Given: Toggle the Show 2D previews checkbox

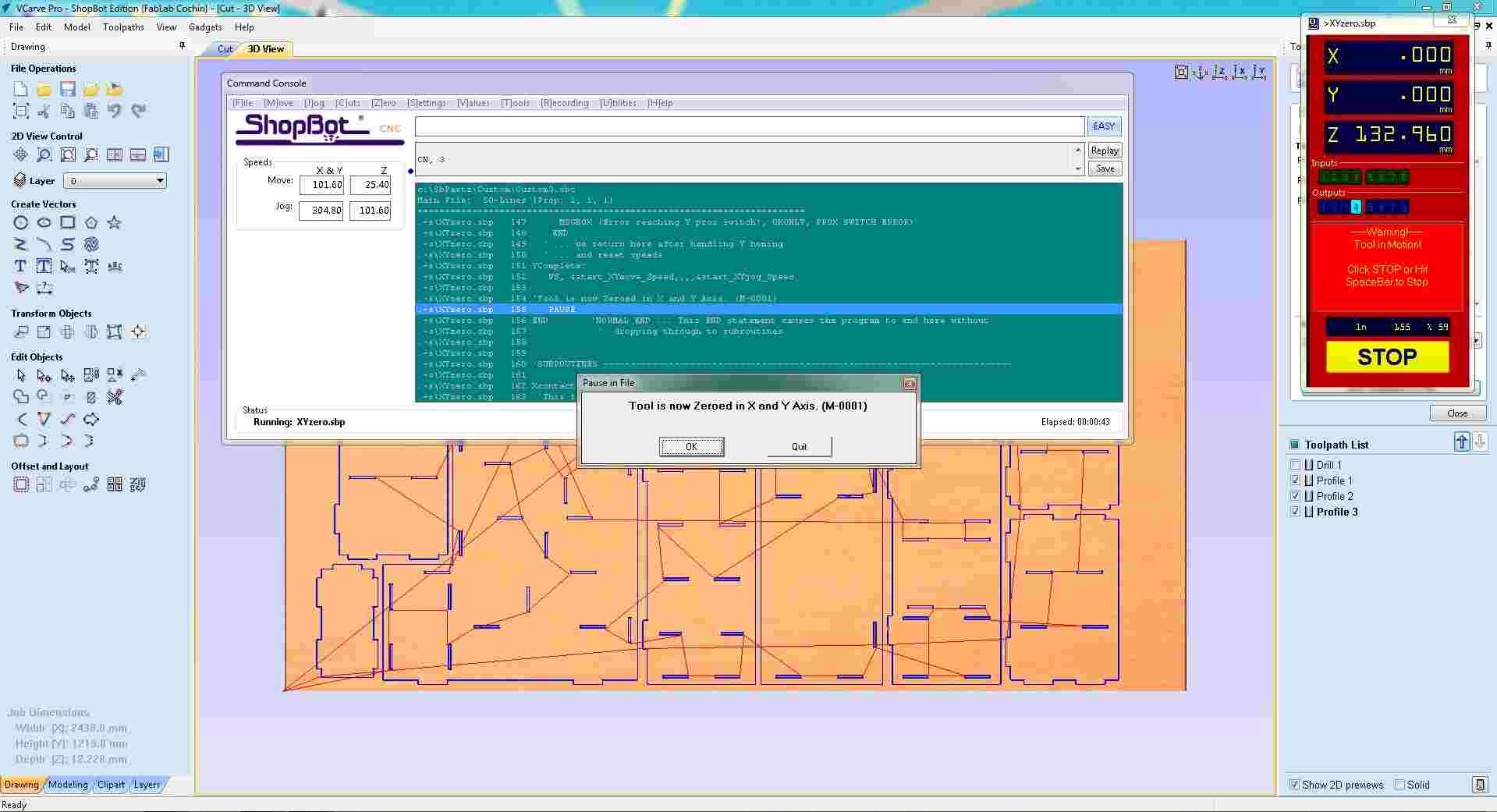Looking at the screenshot, I should point(1293,785).
